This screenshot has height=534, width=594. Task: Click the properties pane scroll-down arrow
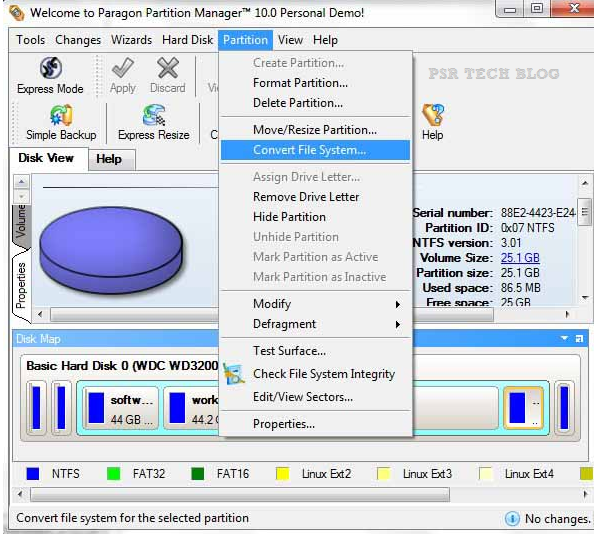coord(585,297)
